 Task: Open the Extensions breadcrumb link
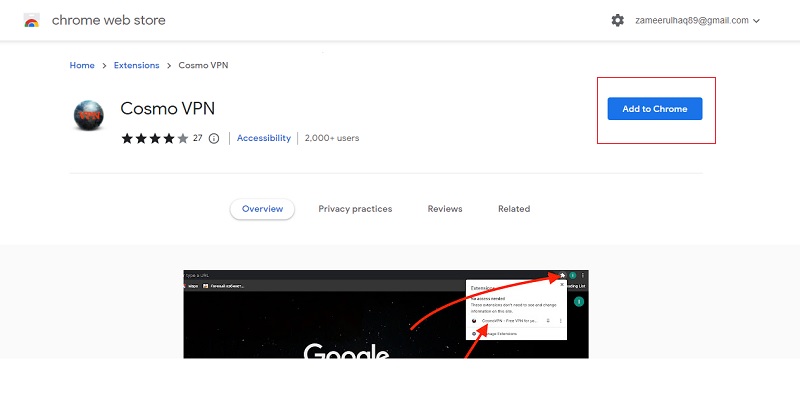(x=136, y=66)
